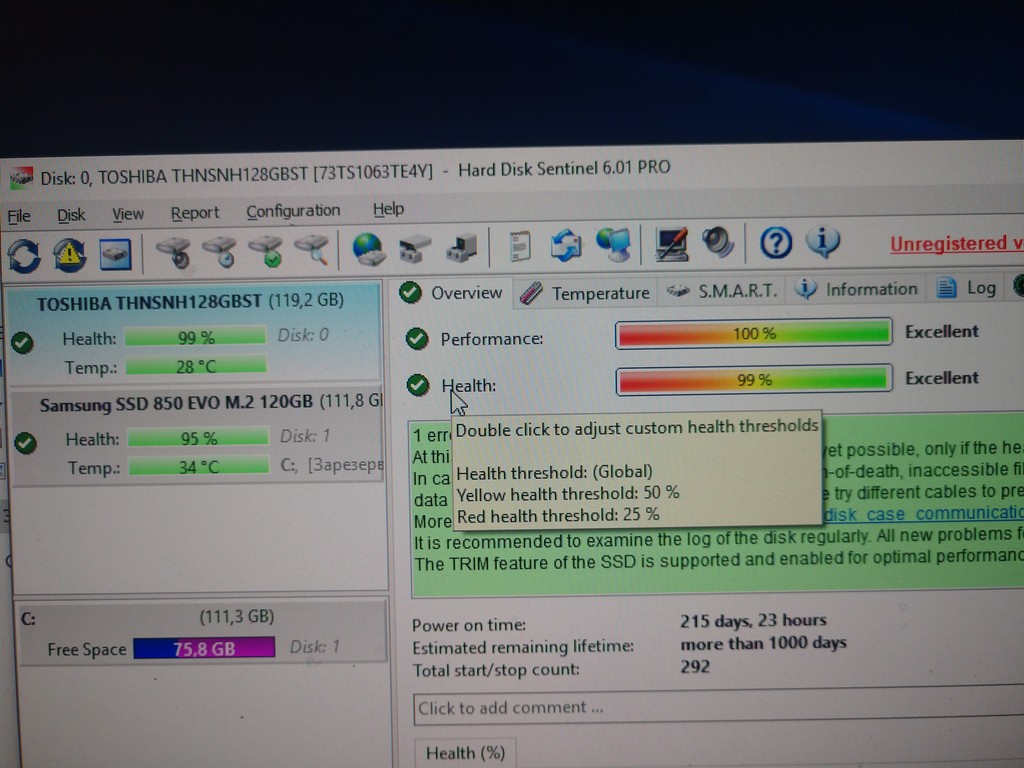Click the info bubble toolbar icon
The height and width of the screenshot is (768, 1024).
(823, 242)
